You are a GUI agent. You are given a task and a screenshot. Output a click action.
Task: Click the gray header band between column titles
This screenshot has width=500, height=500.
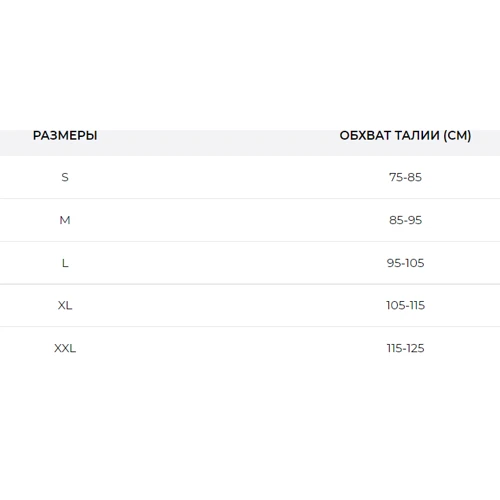pos(218,143)
